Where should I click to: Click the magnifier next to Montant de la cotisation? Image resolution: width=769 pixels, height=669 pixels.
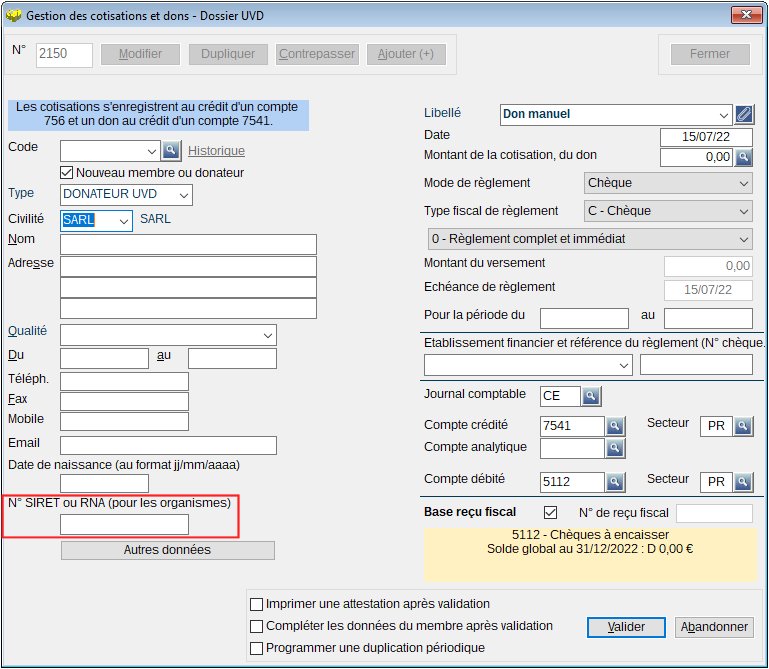click(743, 157)
